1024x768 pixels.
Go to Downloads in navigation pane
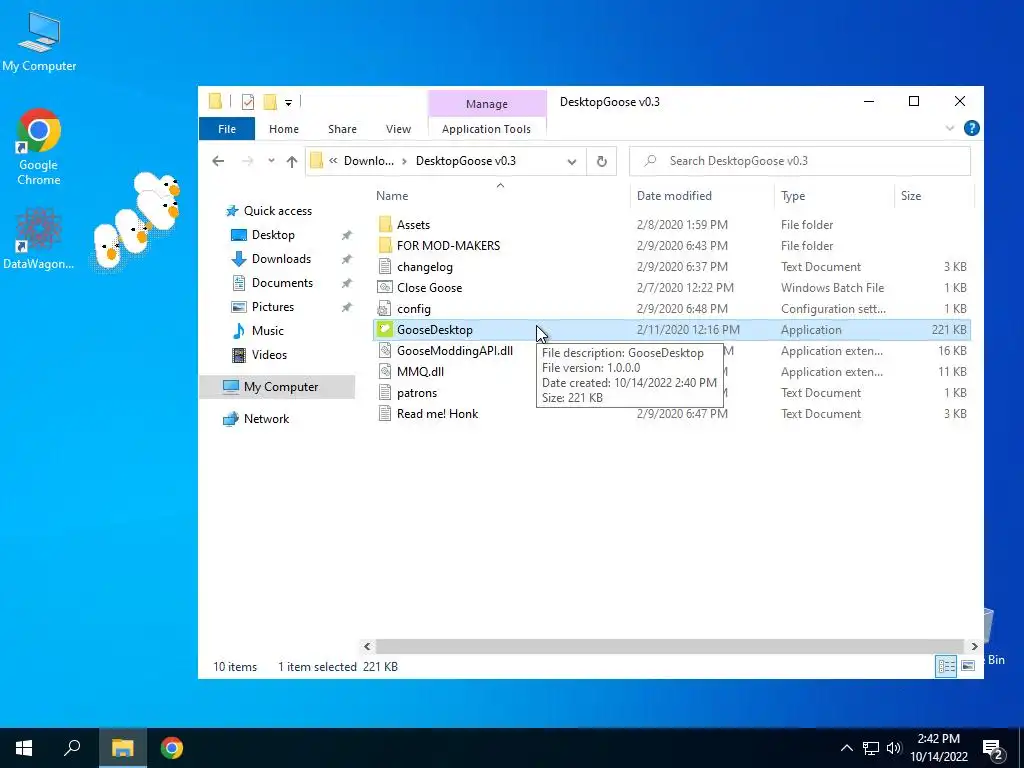[x=281, y=259]
